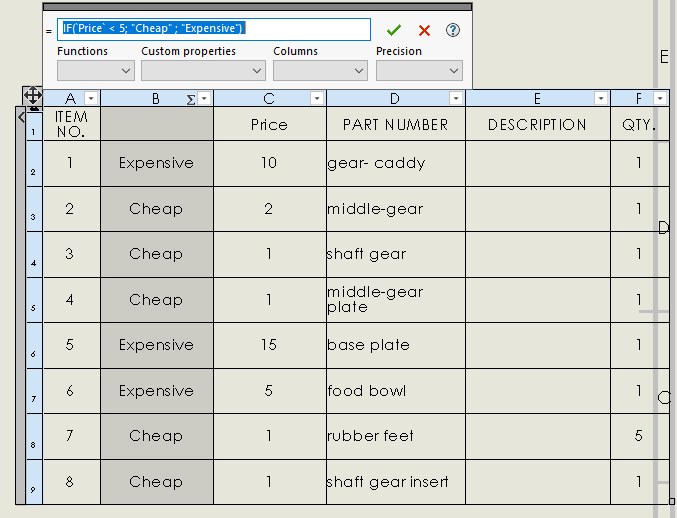Expand the Columns dropdown list
The width and height of the screenshot is (677, 518).
(x=320, y=71)
